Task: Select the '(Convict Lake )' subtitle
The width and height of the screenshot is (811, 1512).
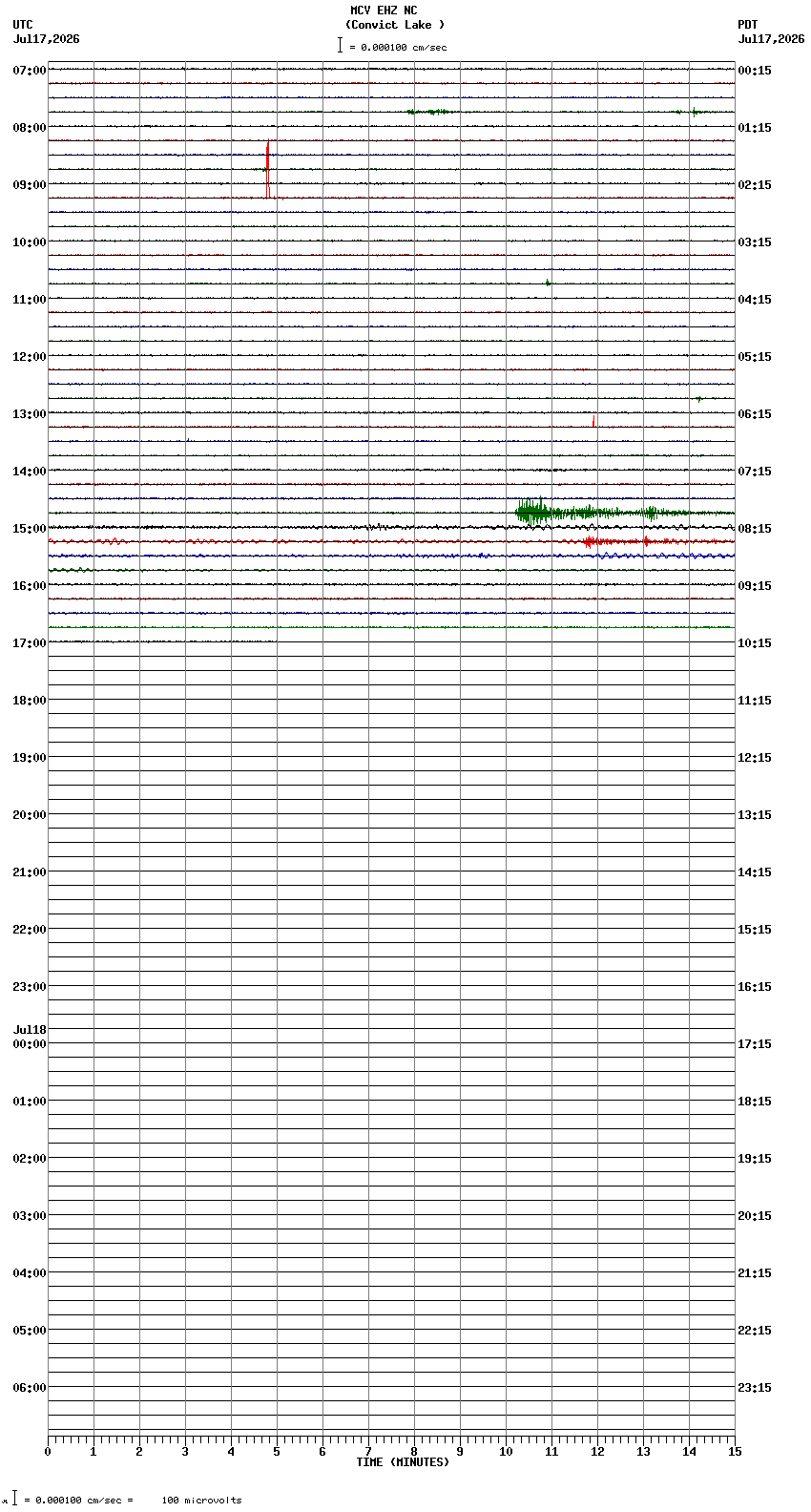Action: 395,25
